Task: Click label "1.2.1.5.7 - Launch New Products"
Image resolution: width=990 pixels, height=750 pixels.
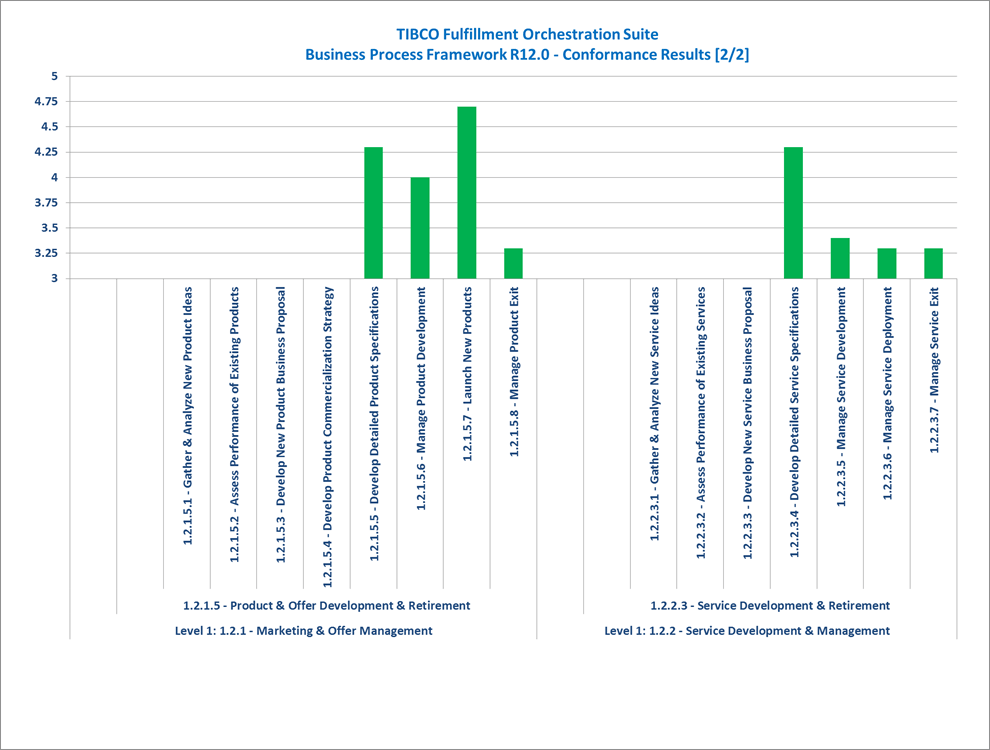Action: [x=468, y=374]
